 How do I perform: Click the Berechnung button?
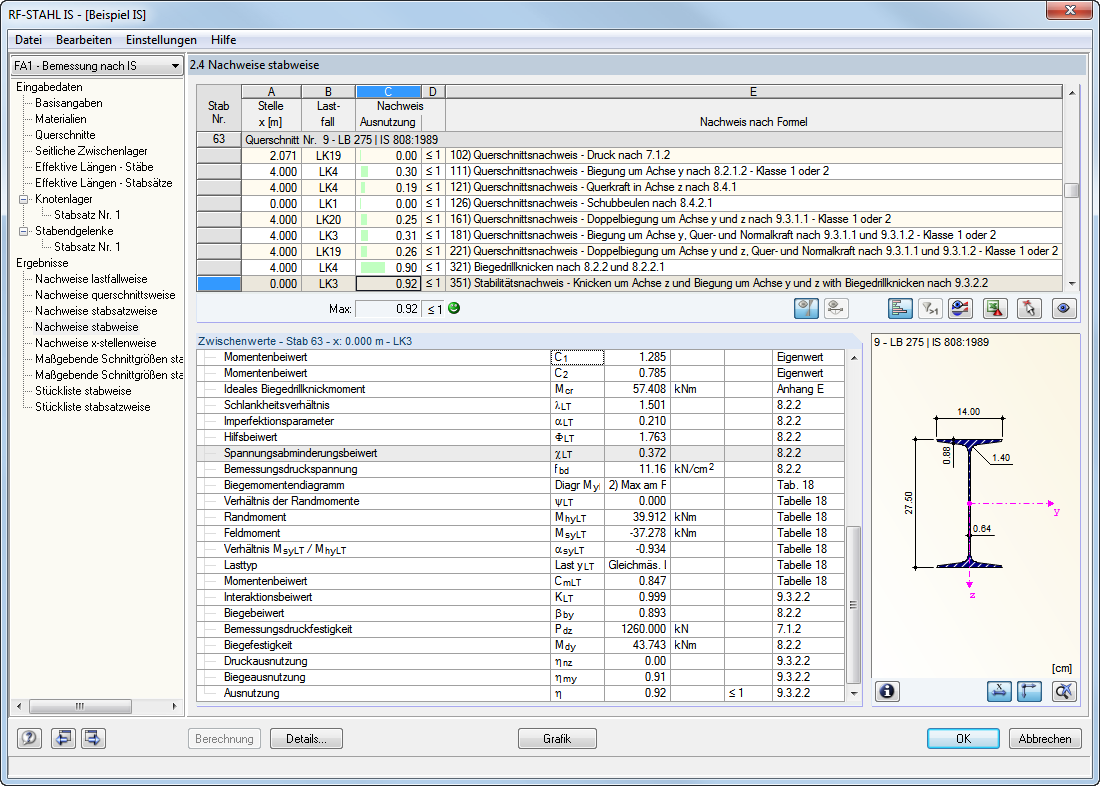[224, 738]
